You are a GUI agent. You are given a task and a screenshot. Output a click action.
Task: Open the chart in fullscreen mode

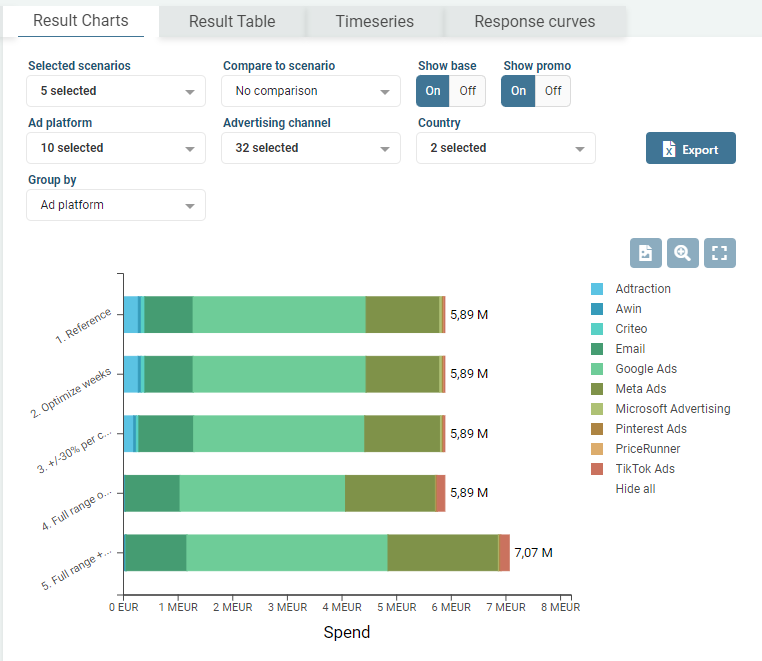coord(719,253)
